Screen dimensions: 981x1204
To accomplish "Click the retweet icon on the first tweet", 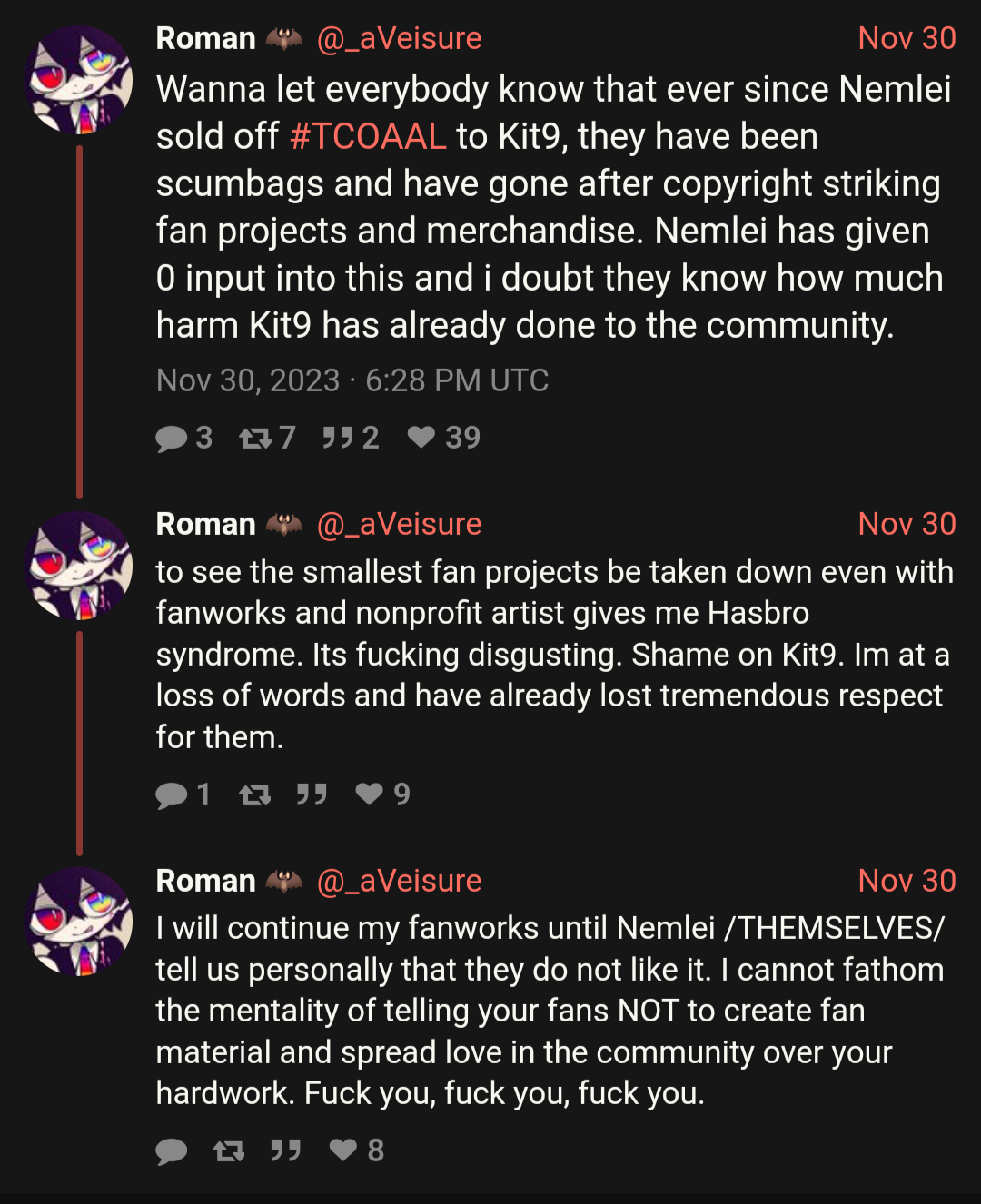I will [255, 439].
